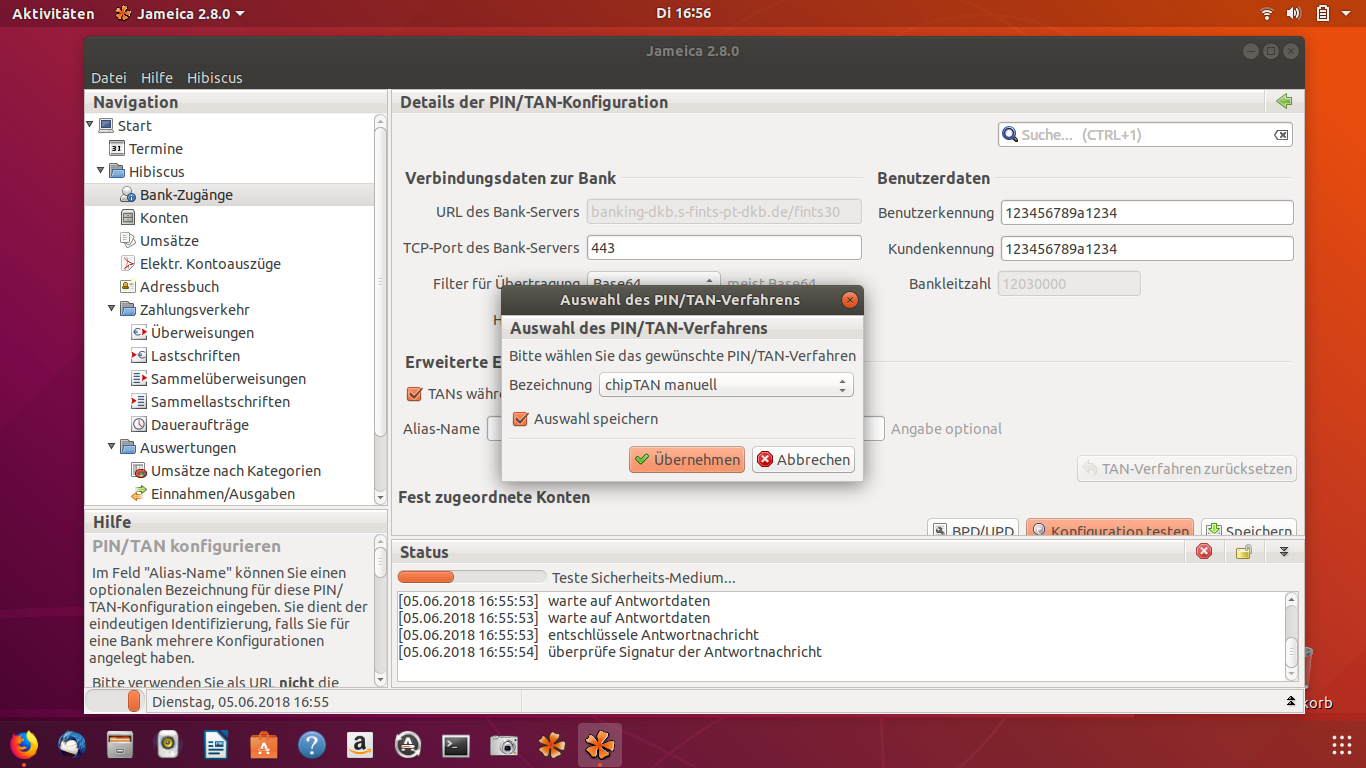Collapse the Start tree node
Screen dimensions: 1366x768
tap(89, 124)
